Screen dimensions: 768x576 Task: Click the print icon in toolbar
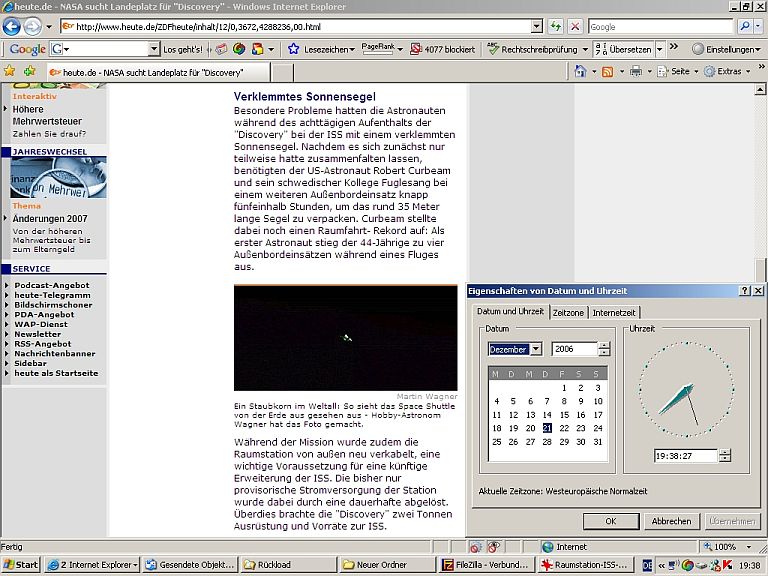[x=635, y=72]
